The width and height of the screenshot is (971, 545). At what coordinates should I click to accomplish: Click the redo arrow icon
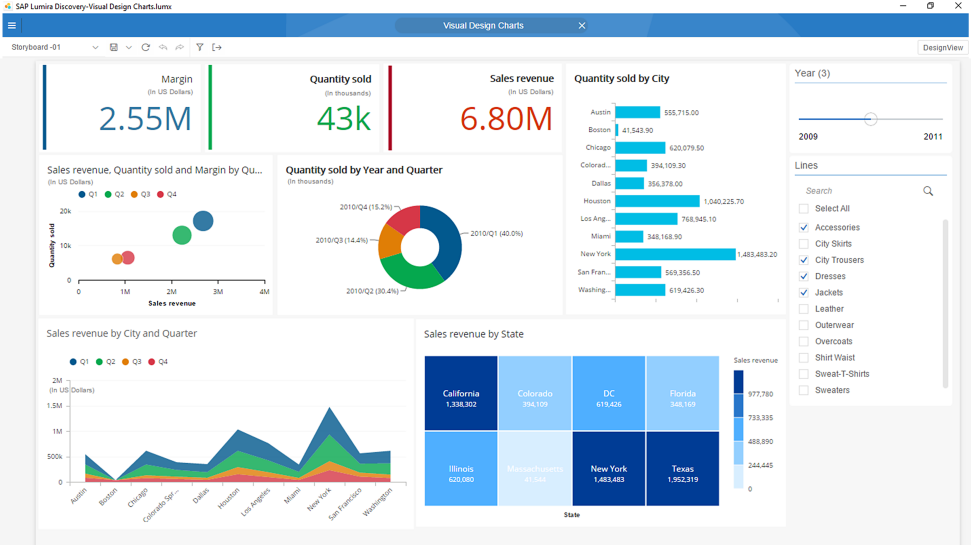(180, 47)
